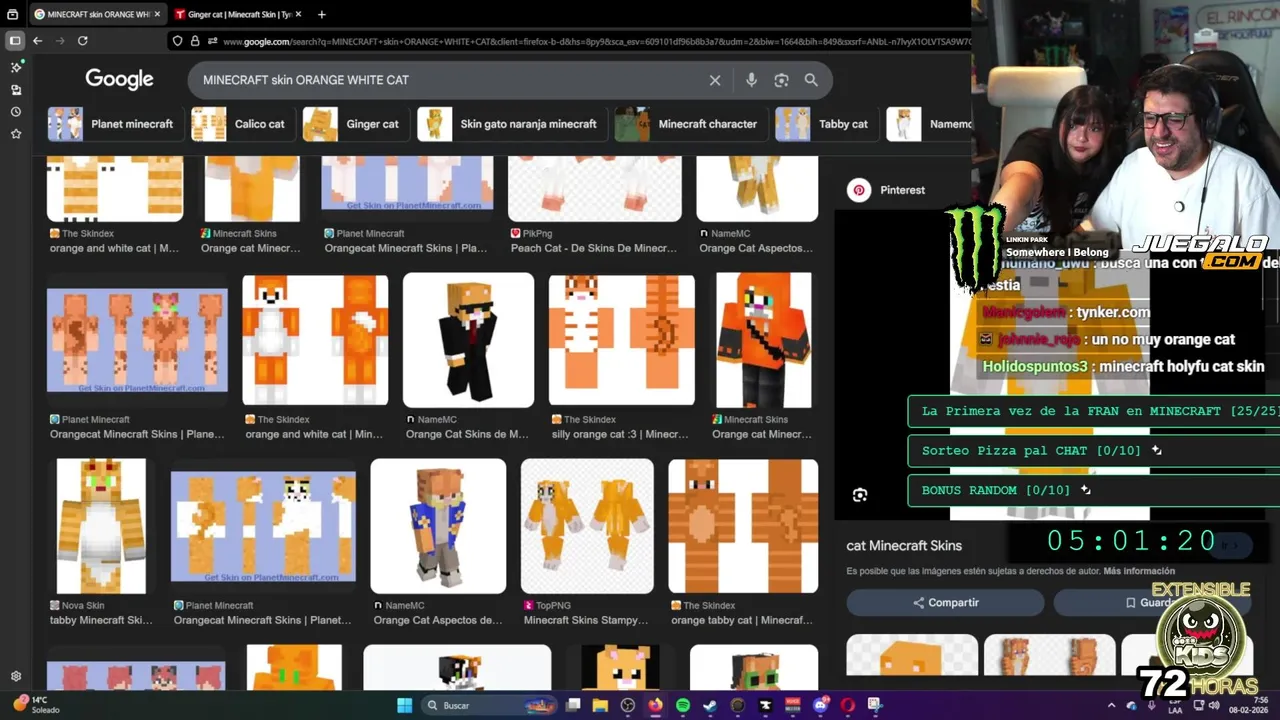
Task: Open the Nova Skin tabby cat thumbnail
Action: 101,526
